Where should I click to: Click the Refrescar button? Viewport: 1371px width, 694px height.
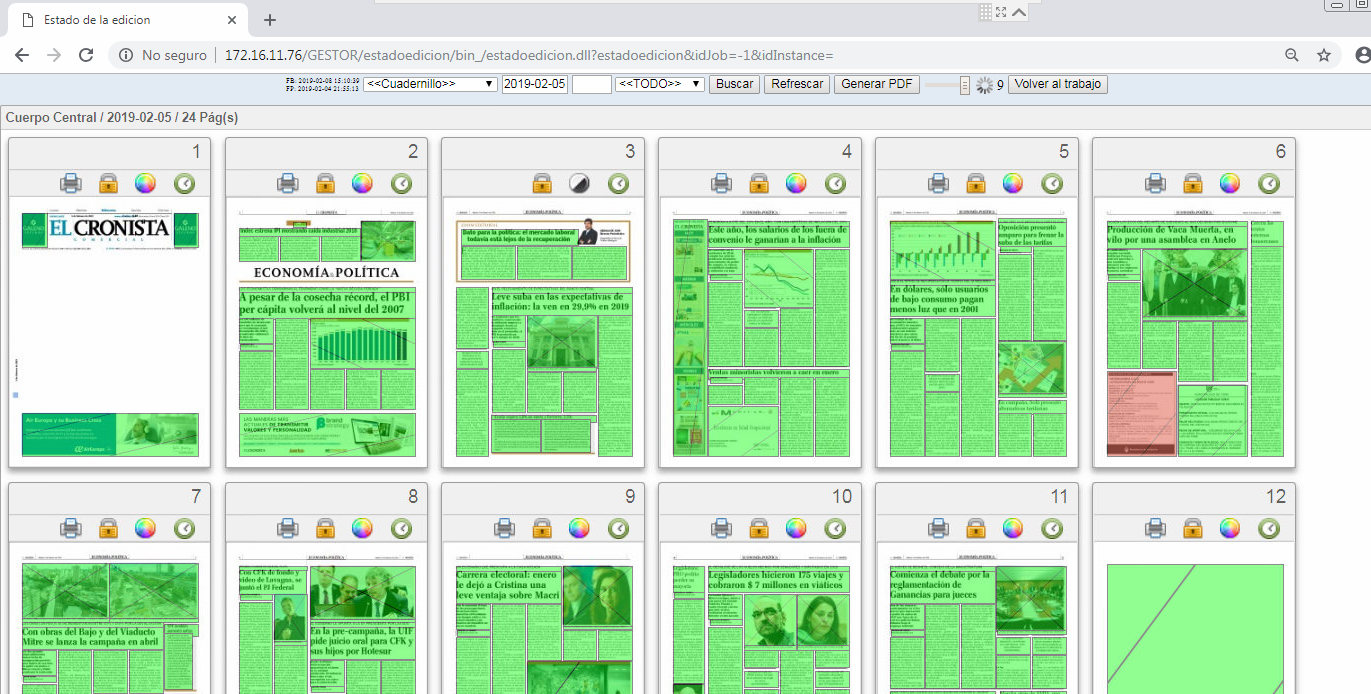797,84
